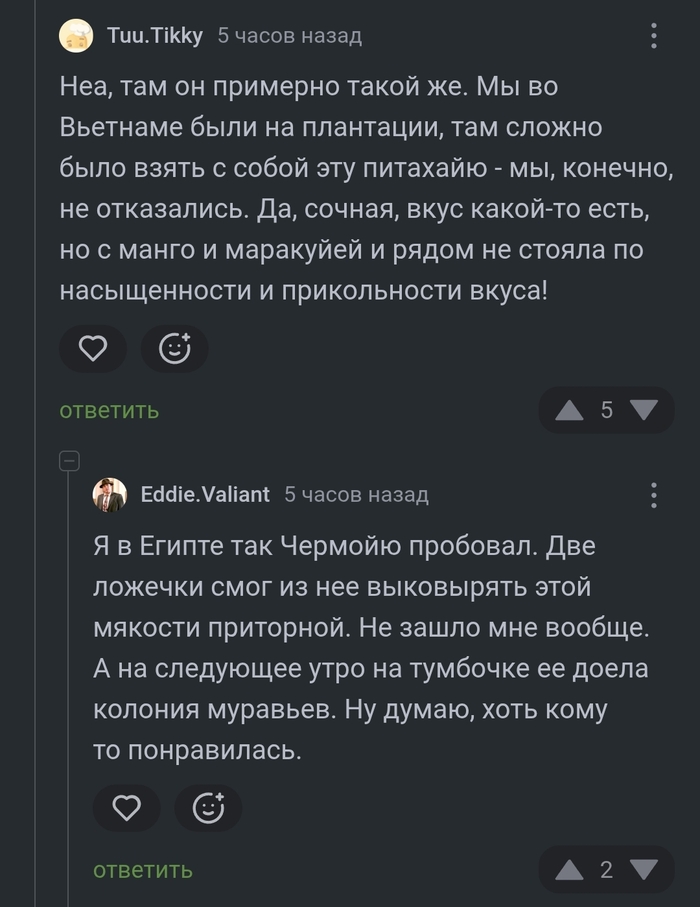The width and height of the screenshot is (700, 907).
Task: Open emoji reactions for Eddie.Valiant's comment
Action: coord(208,808)
